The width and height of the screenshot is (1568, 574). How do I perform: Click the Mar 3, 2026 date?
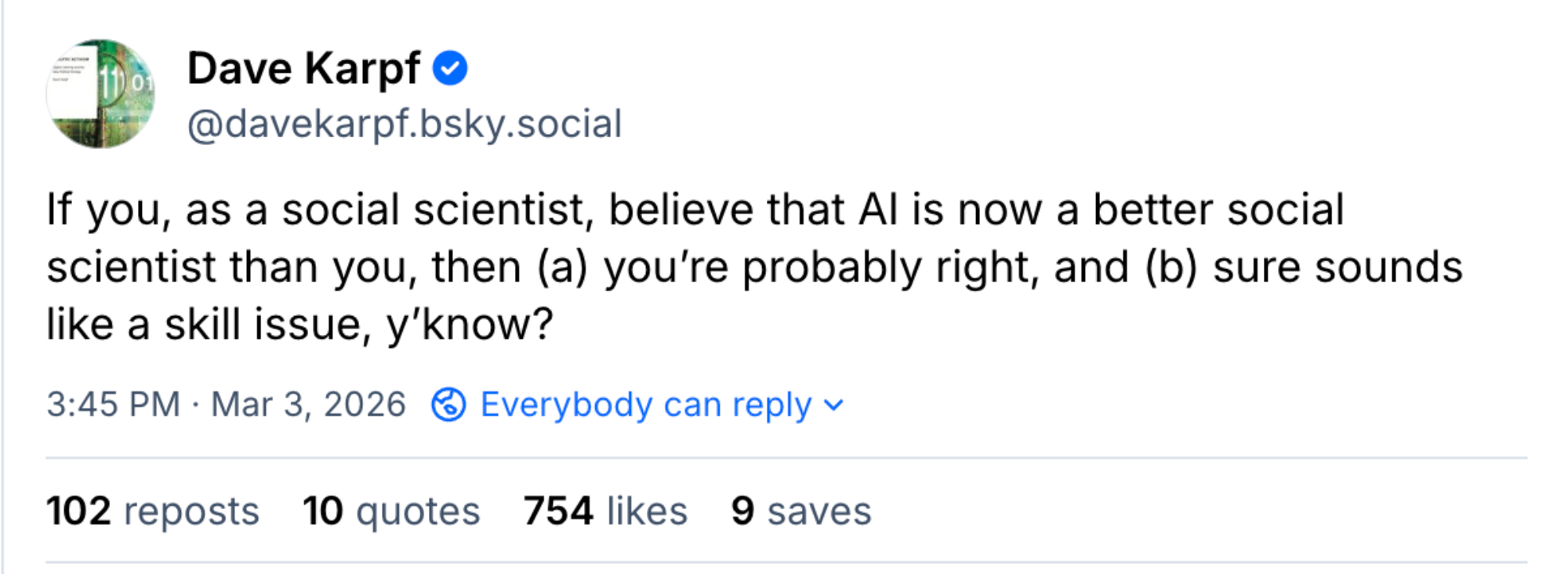tap(308, 405)
